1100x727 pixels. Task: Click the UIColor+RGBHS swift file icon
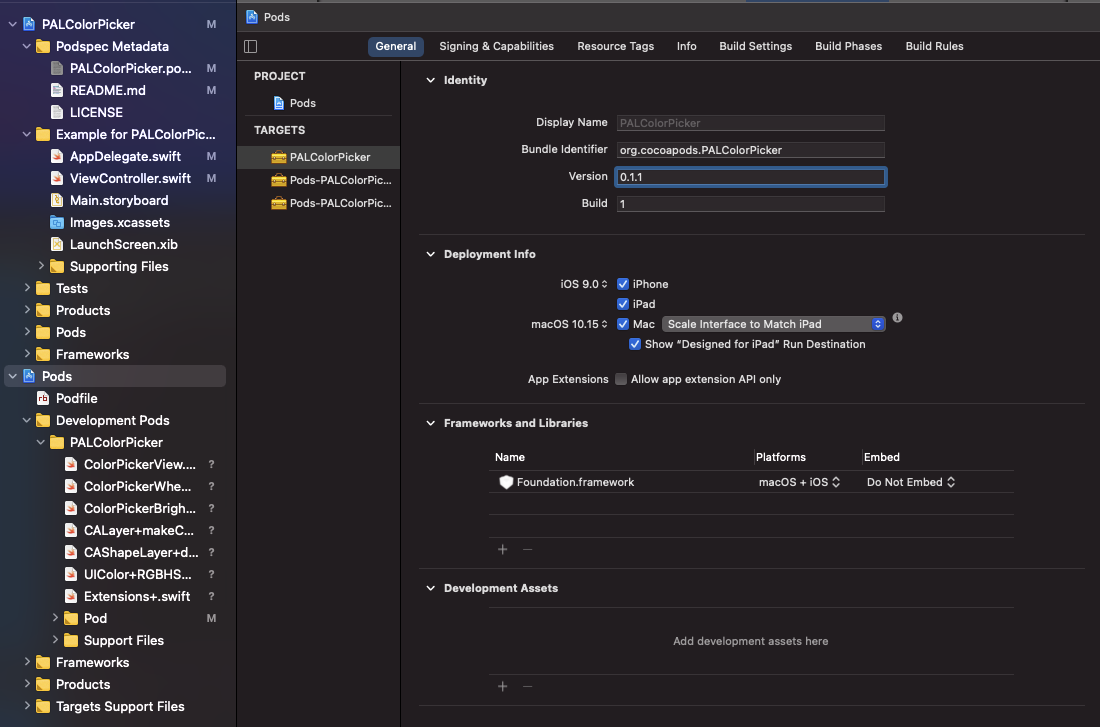[71, 574]
